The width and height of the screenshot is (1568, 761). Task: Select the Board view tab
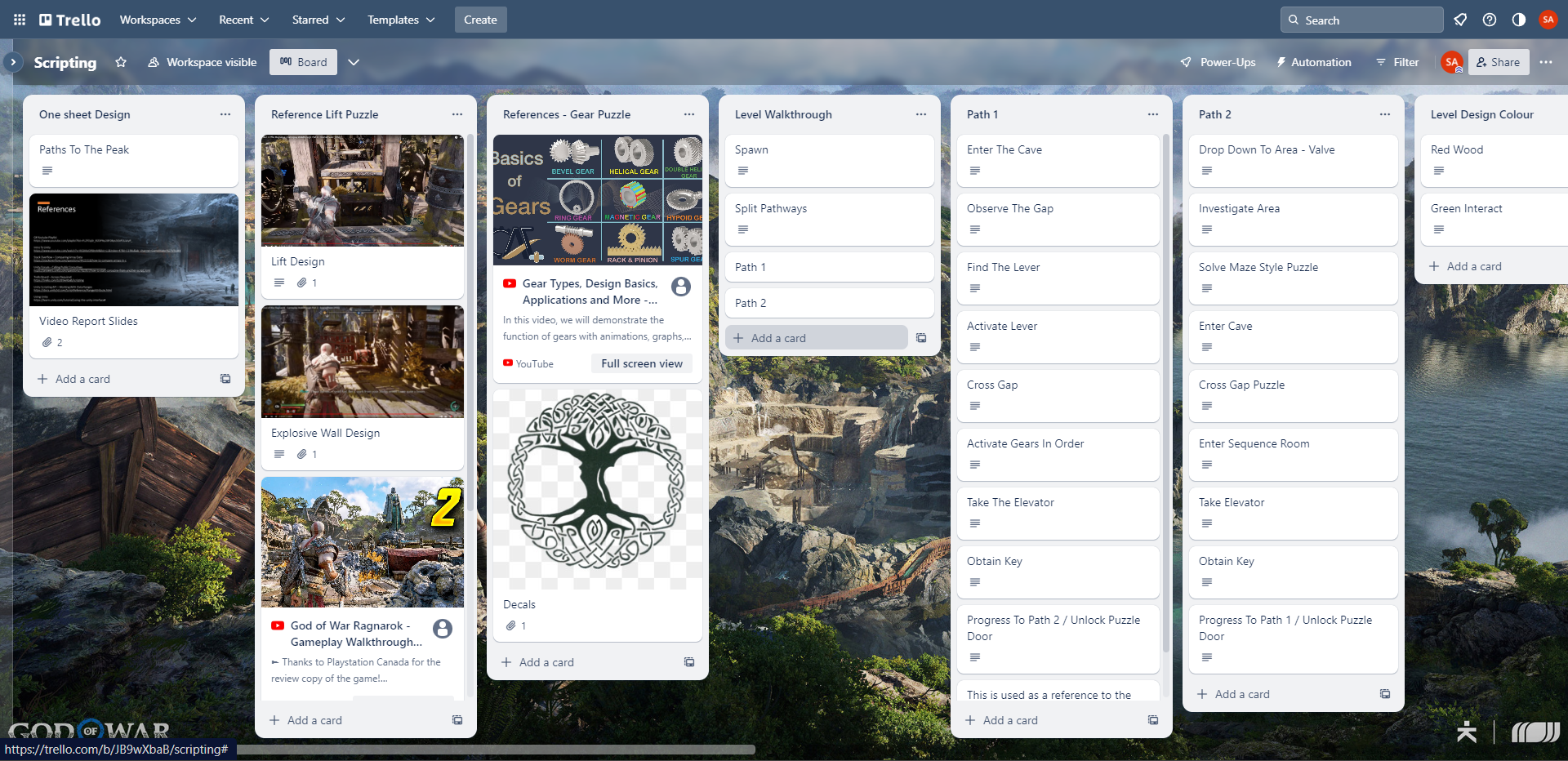click(303, 62)
